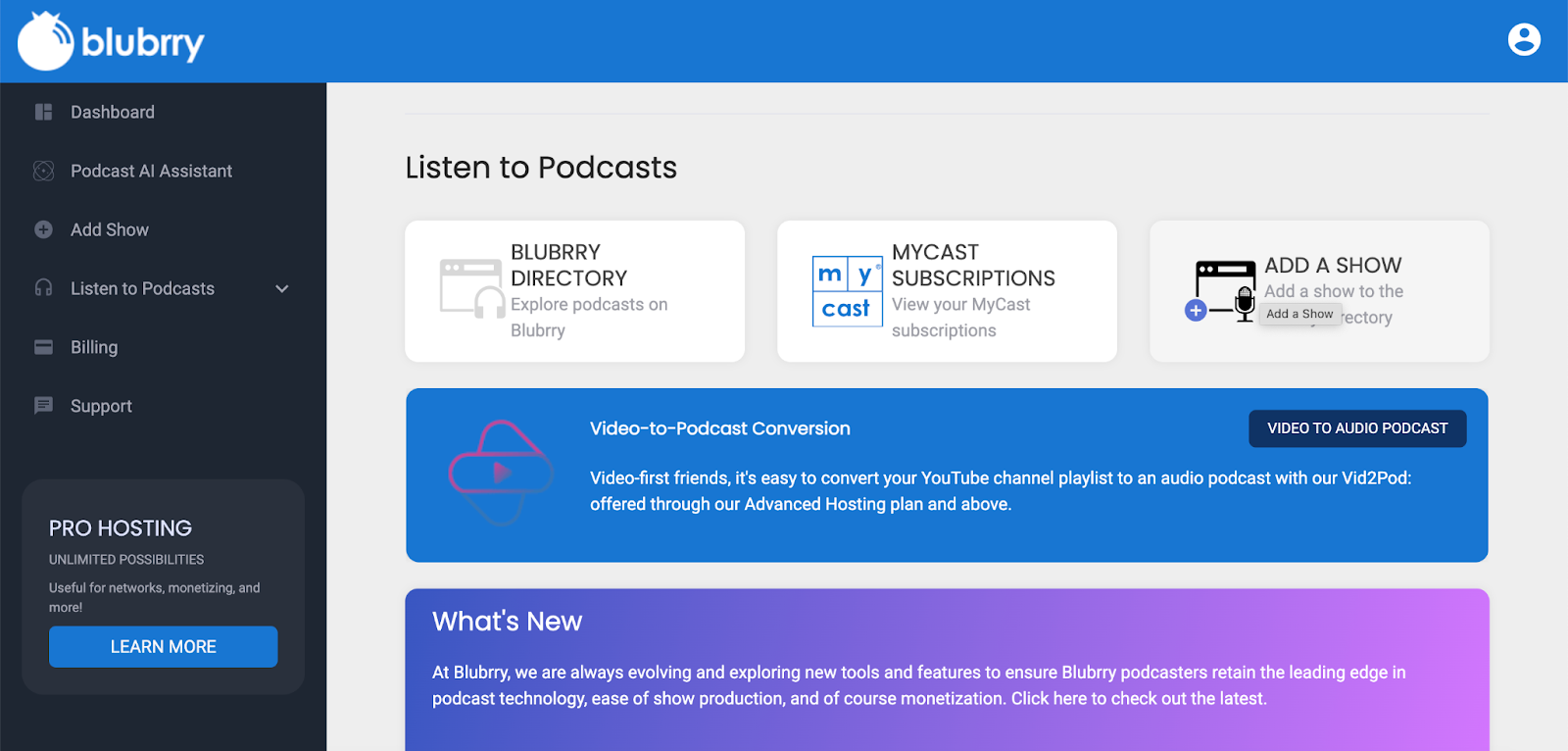
Task: Open MYCAST SUBSCRIPTIONS card title
Action: click(x=973, y=265)
